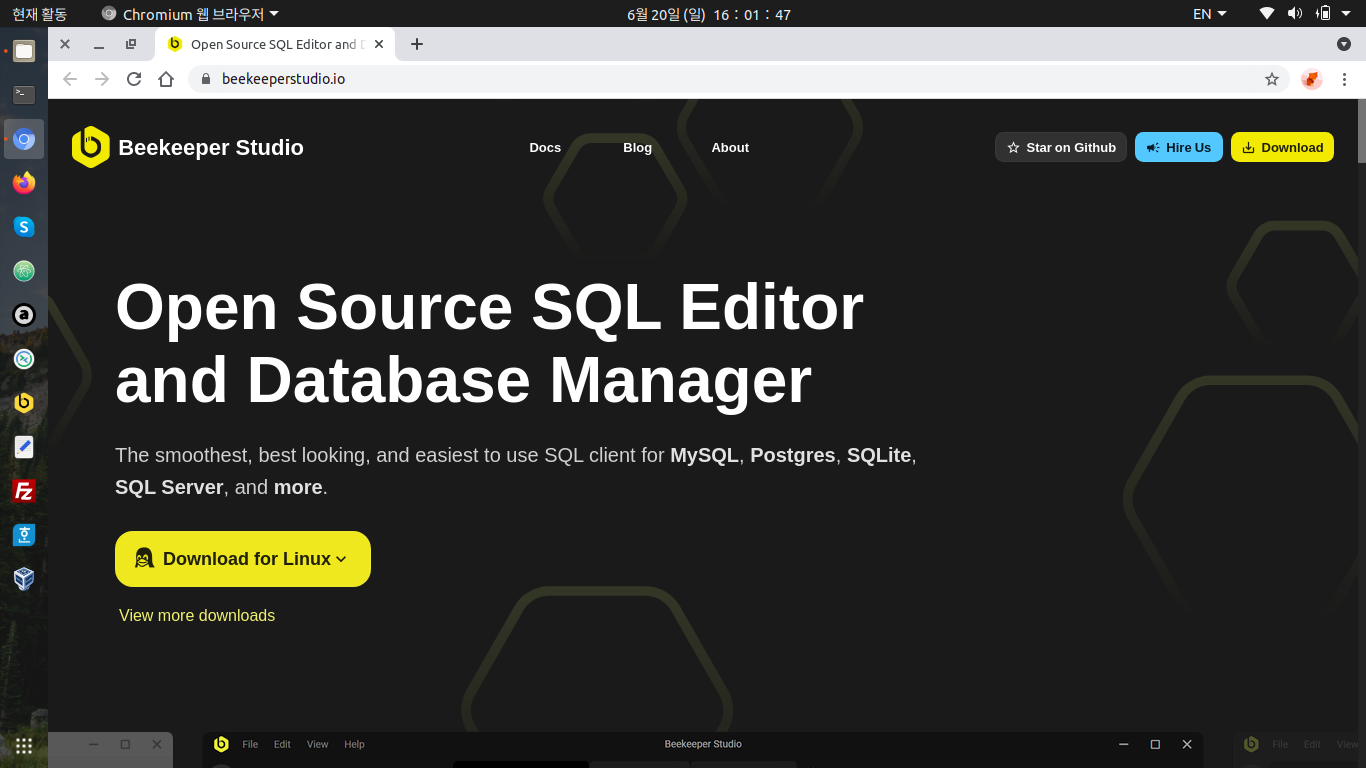Open a new browser tab
This screenshot has height=768, width=1366.
pyautogui.click(x=417, y=44)
